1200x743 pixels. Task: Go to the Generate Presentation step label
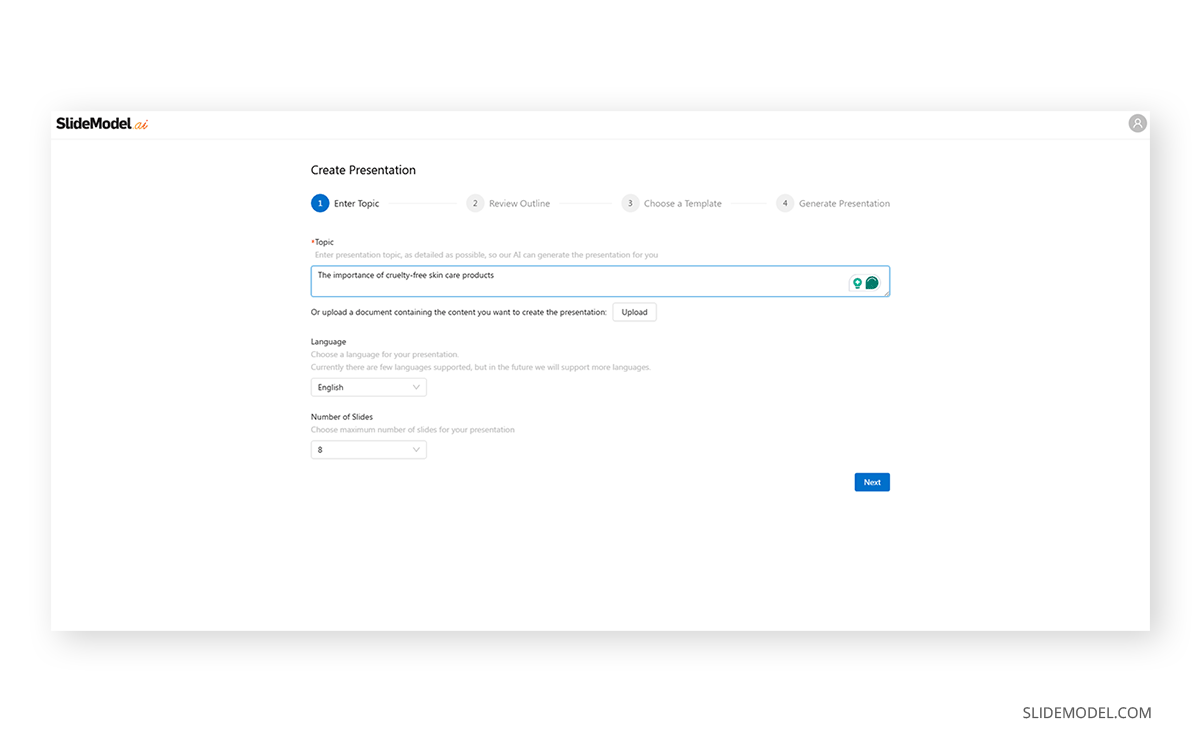(844, 203)
